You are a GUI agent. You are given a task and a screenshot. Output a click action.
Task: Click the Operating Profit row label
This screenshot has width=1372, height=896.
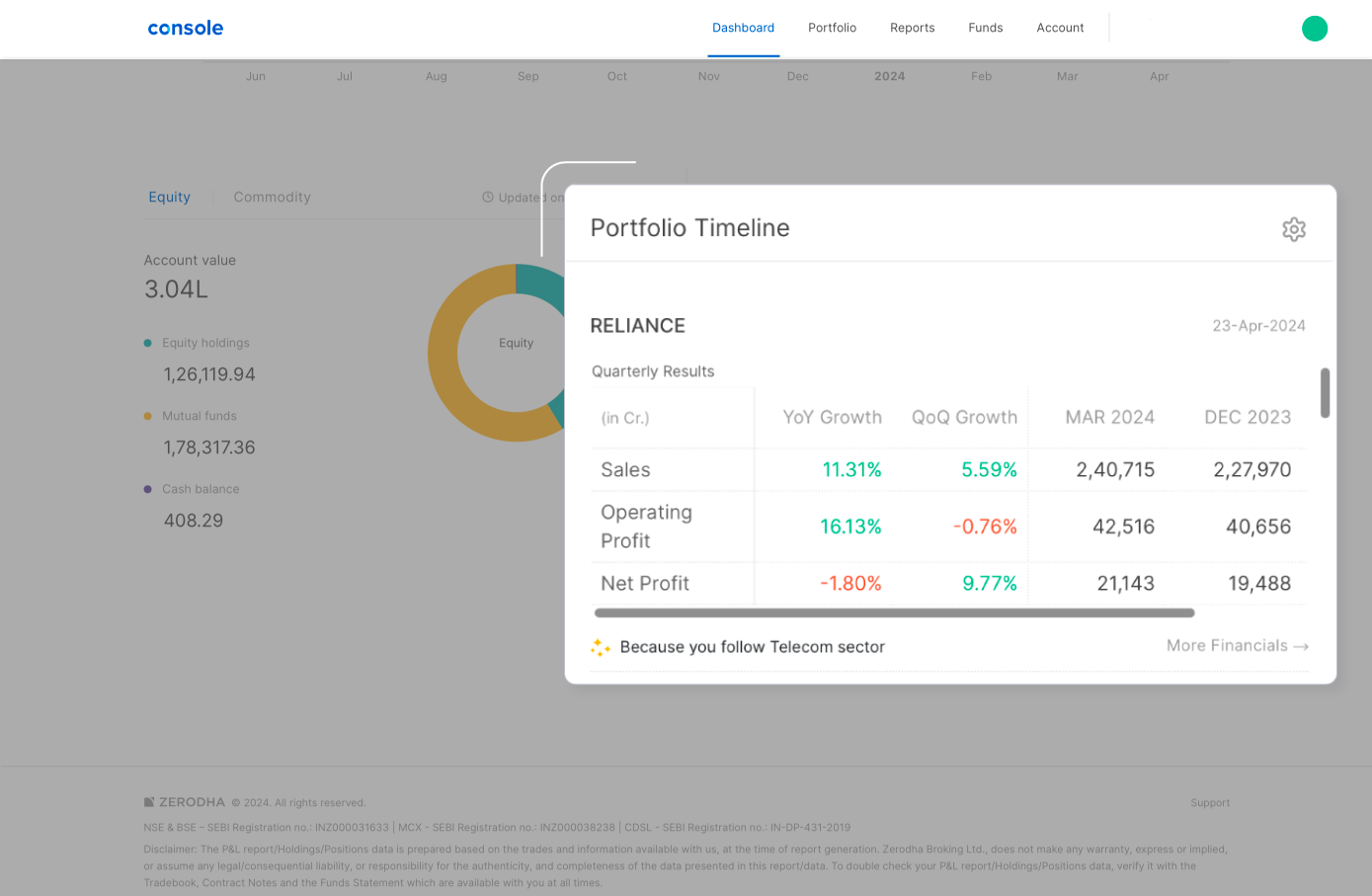pos(646,527)
